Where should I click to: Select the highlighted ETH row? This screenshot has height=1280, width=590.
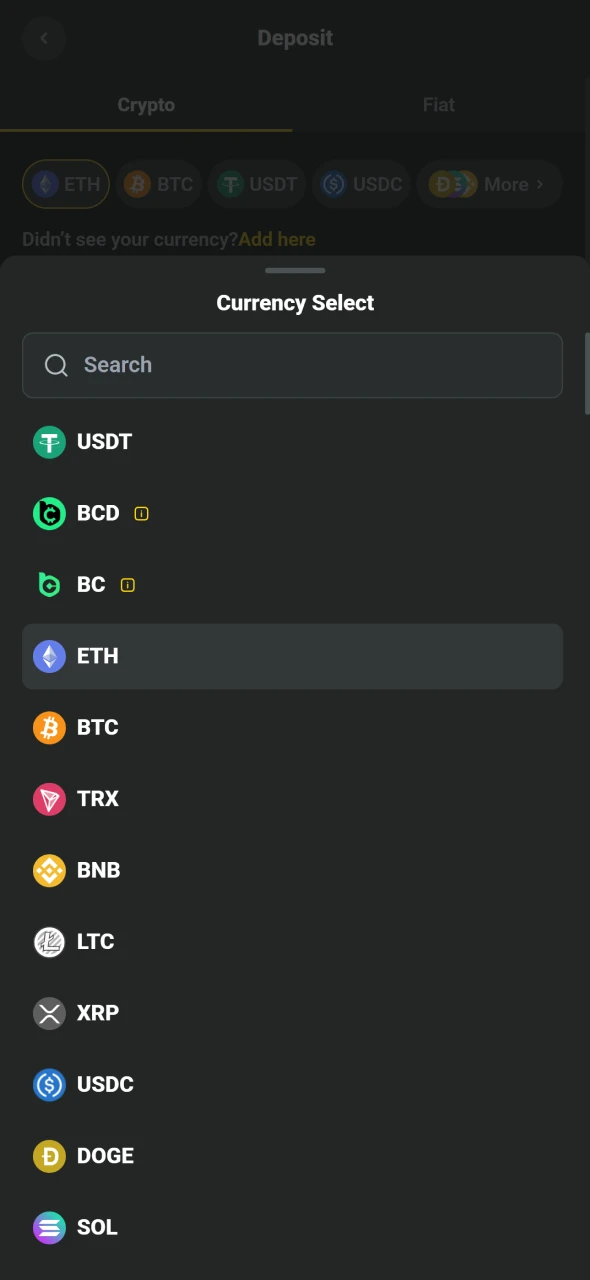point(292,656)
